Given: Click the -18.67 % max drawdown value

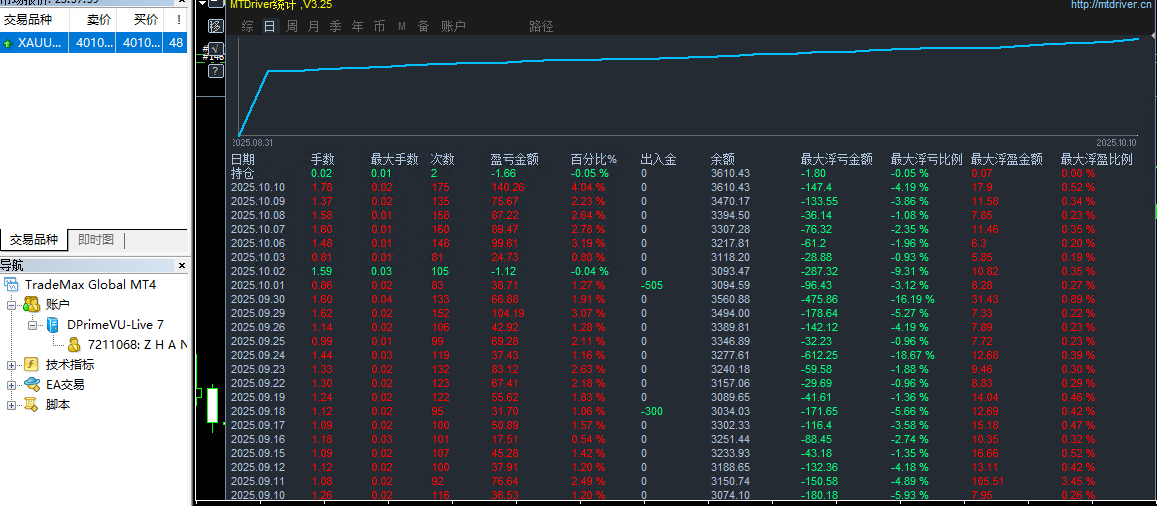Looking at the screenshot, I should click(913, 355).
